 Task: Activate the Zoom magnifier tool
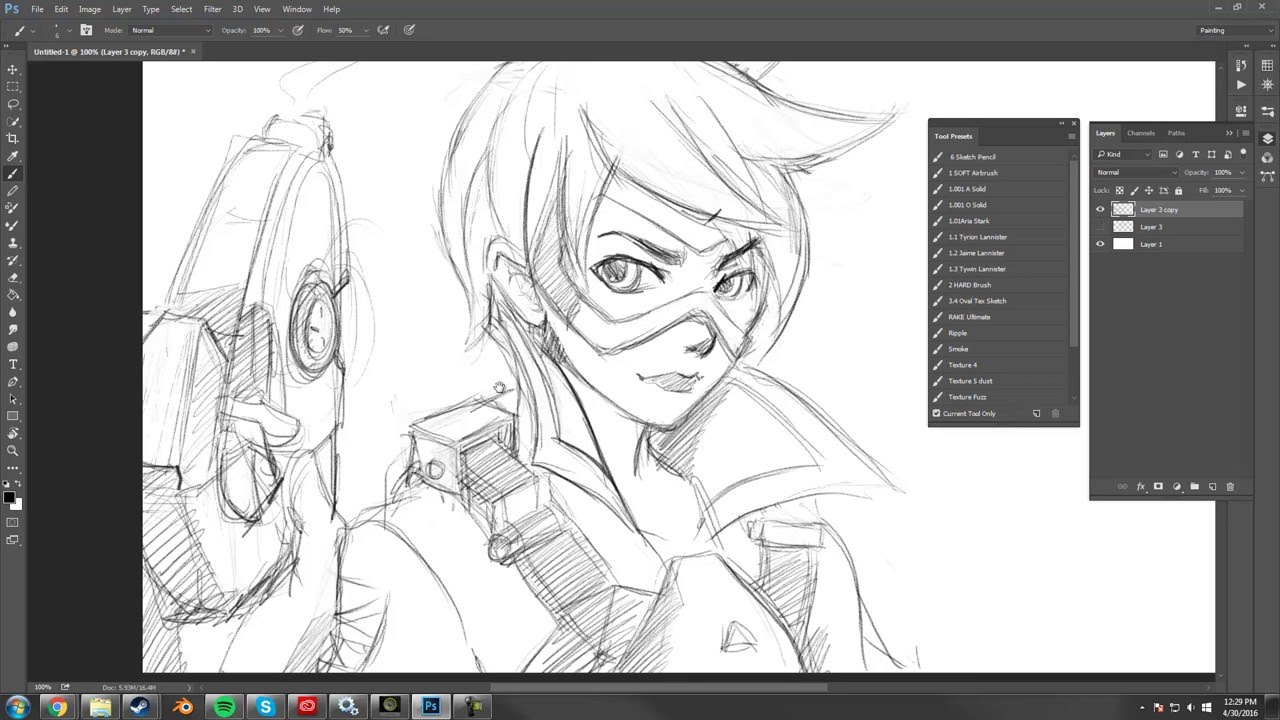(13, 451)
